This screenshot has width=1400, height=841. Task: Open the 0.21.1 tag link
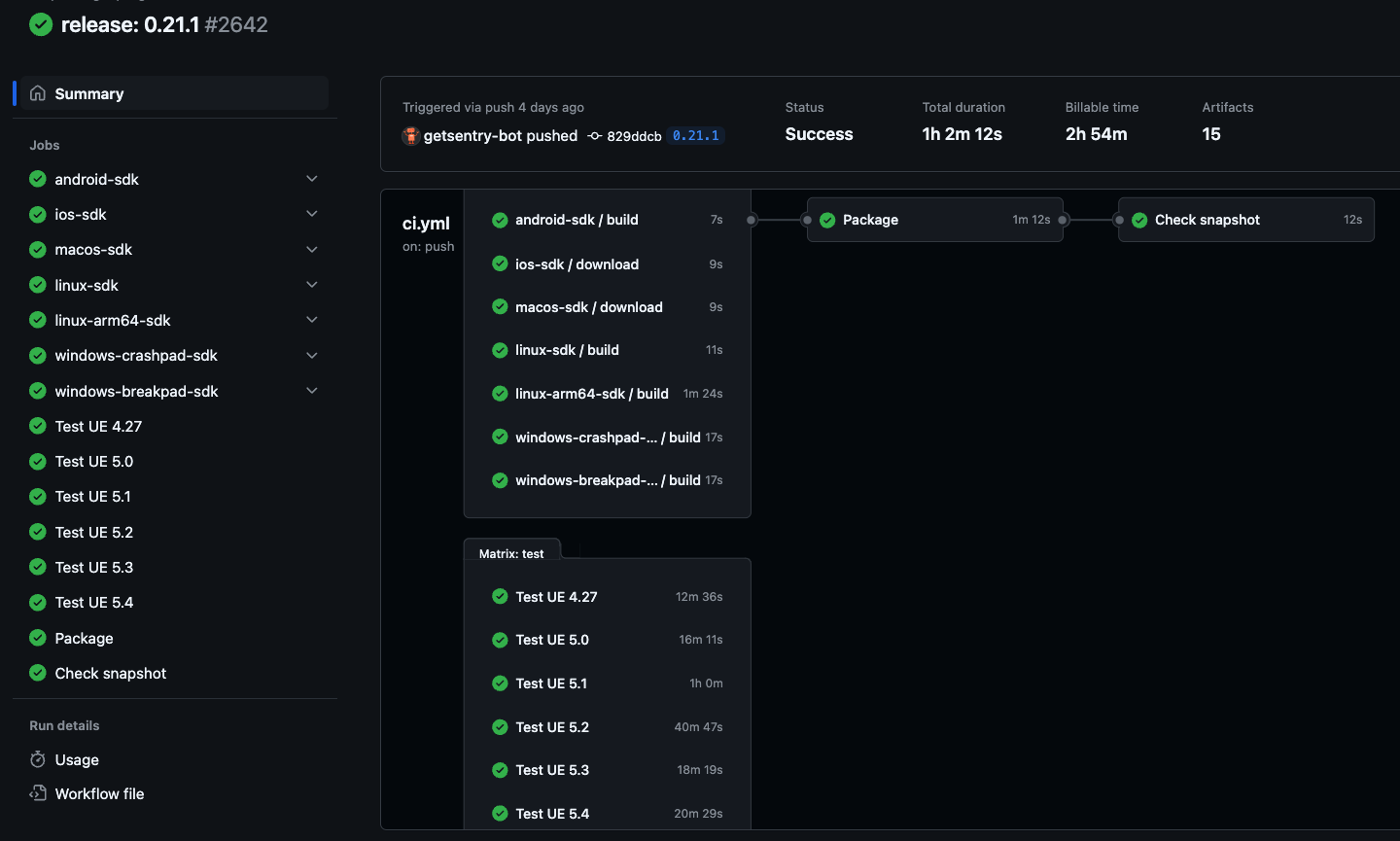(x=696, y=135)
